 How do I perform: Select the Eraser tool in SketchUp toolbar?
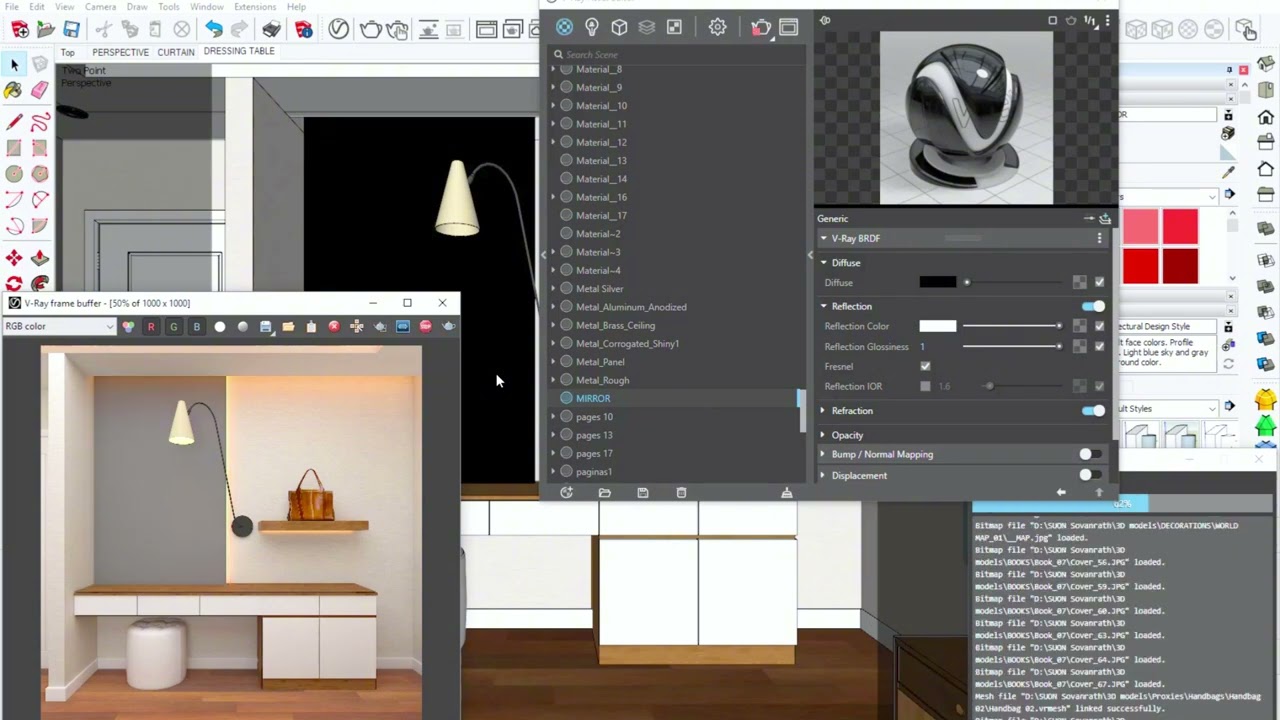[39, 91]
